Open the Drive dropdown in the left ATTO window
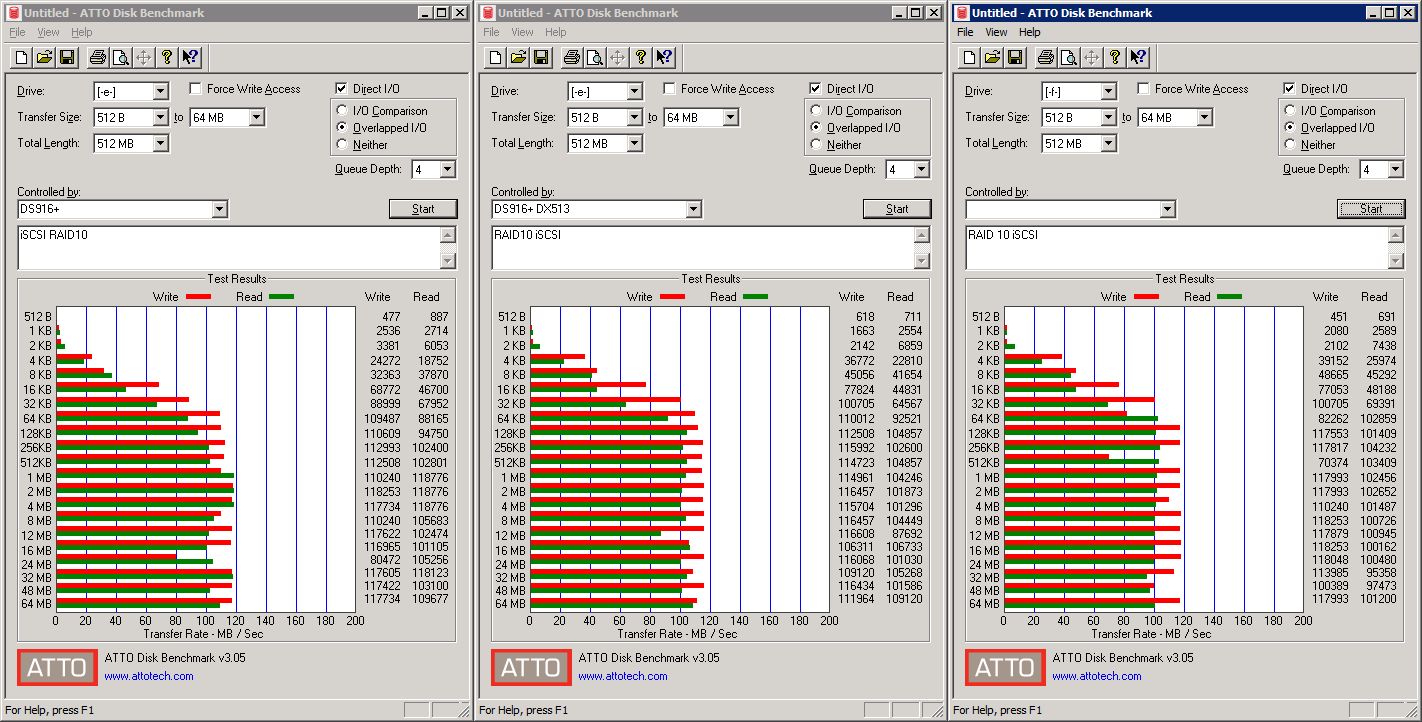This screenshot has height=722, width=1422. (x=160, y=91)
